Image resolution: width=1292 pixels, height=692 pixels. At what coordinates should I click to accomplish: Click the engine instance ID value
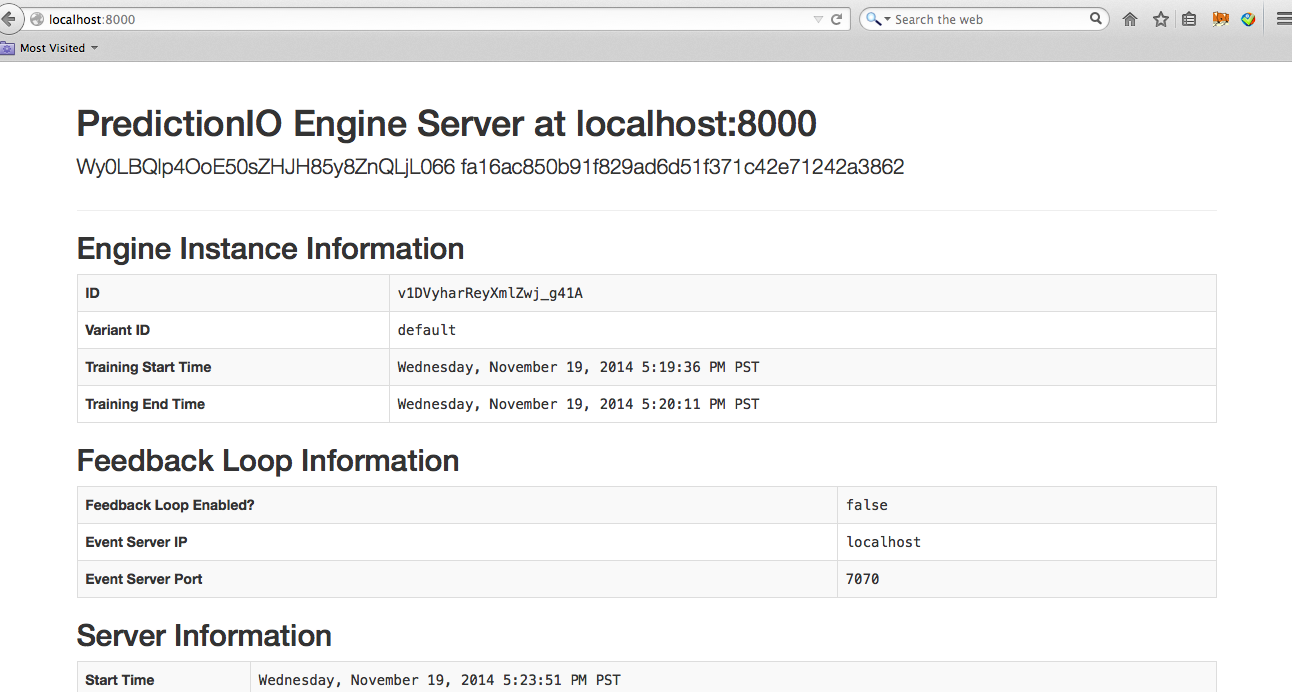point(489,293)
